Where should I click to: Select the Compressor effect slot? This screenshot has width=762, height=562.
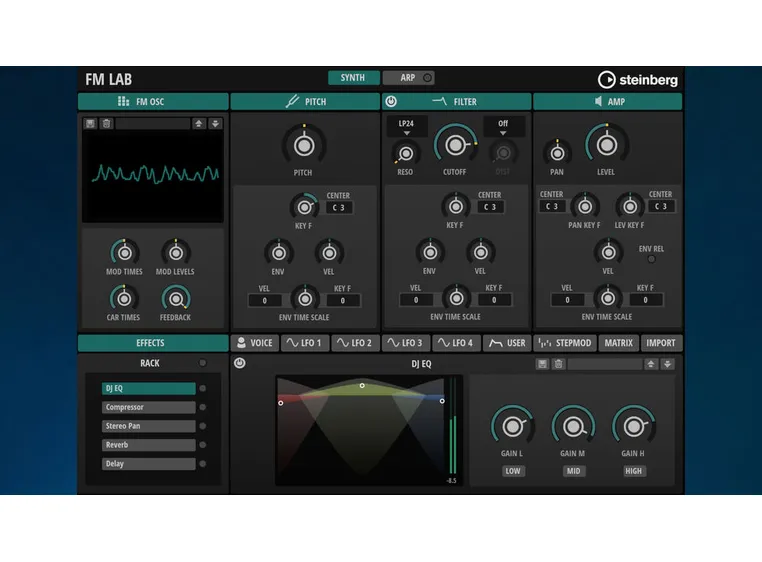pyautogui.click(x=149, y=407)
